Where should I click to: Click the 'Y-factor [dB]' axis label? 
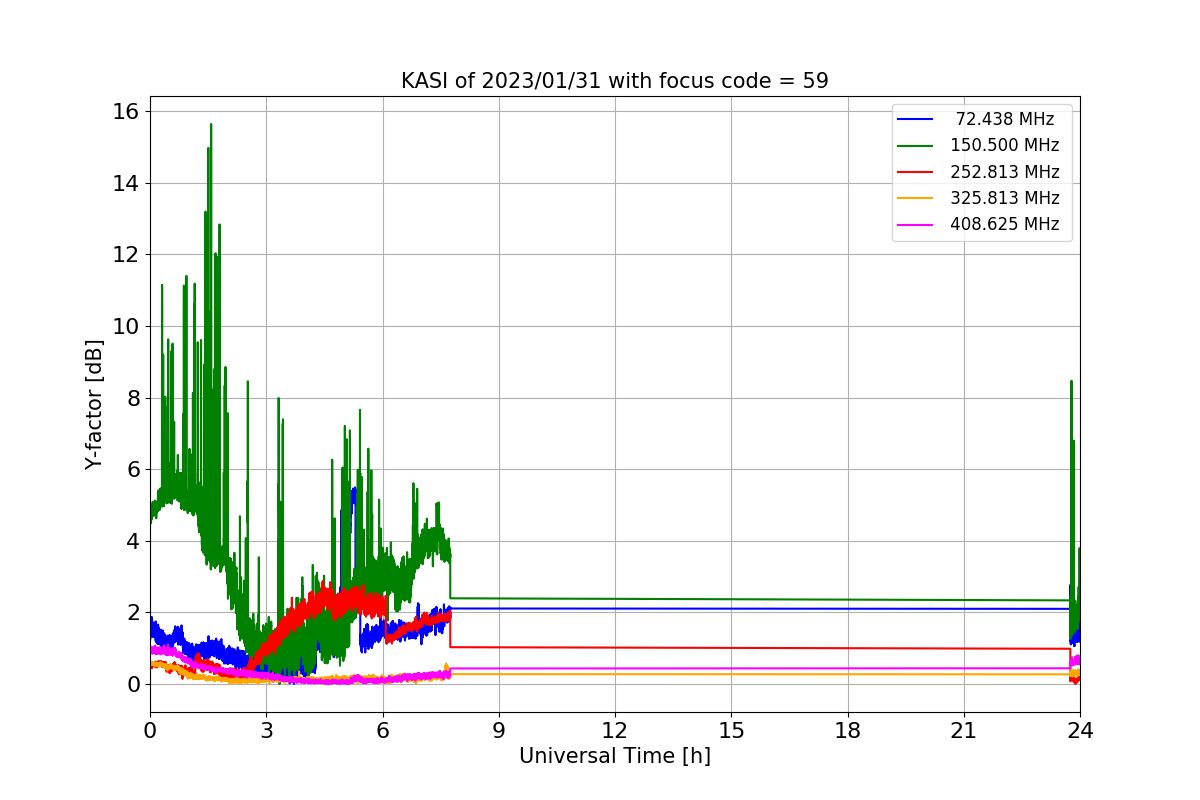[x=94, y=404]
